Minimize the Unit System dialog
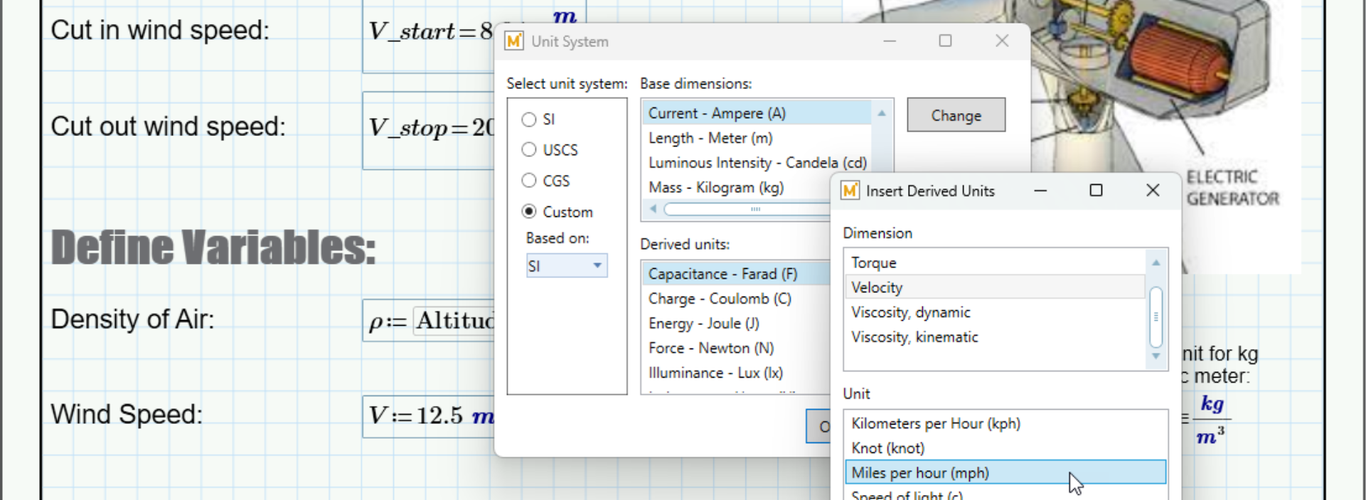 [x=889, y=41]
